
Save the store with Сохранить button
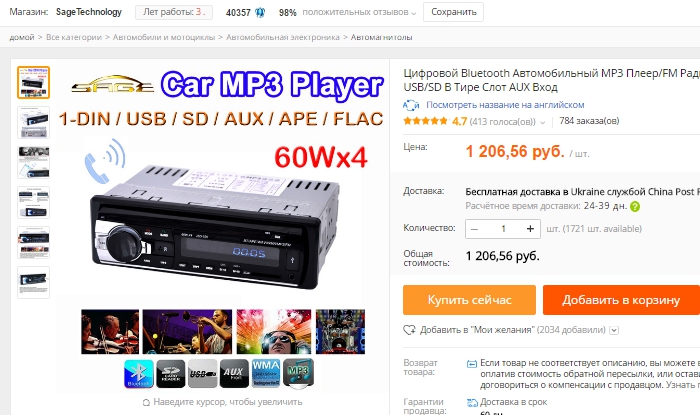tap(454, 12)
